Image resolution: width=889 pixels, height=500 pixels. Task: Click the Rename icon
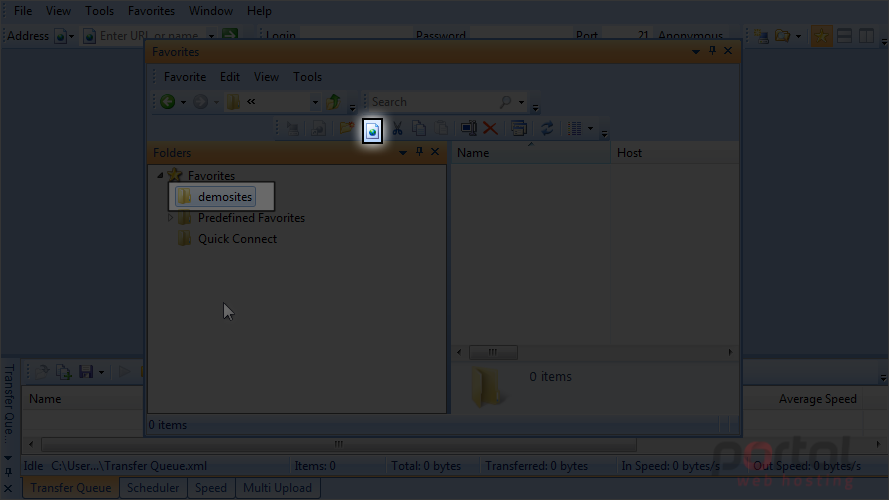[468, 128]
